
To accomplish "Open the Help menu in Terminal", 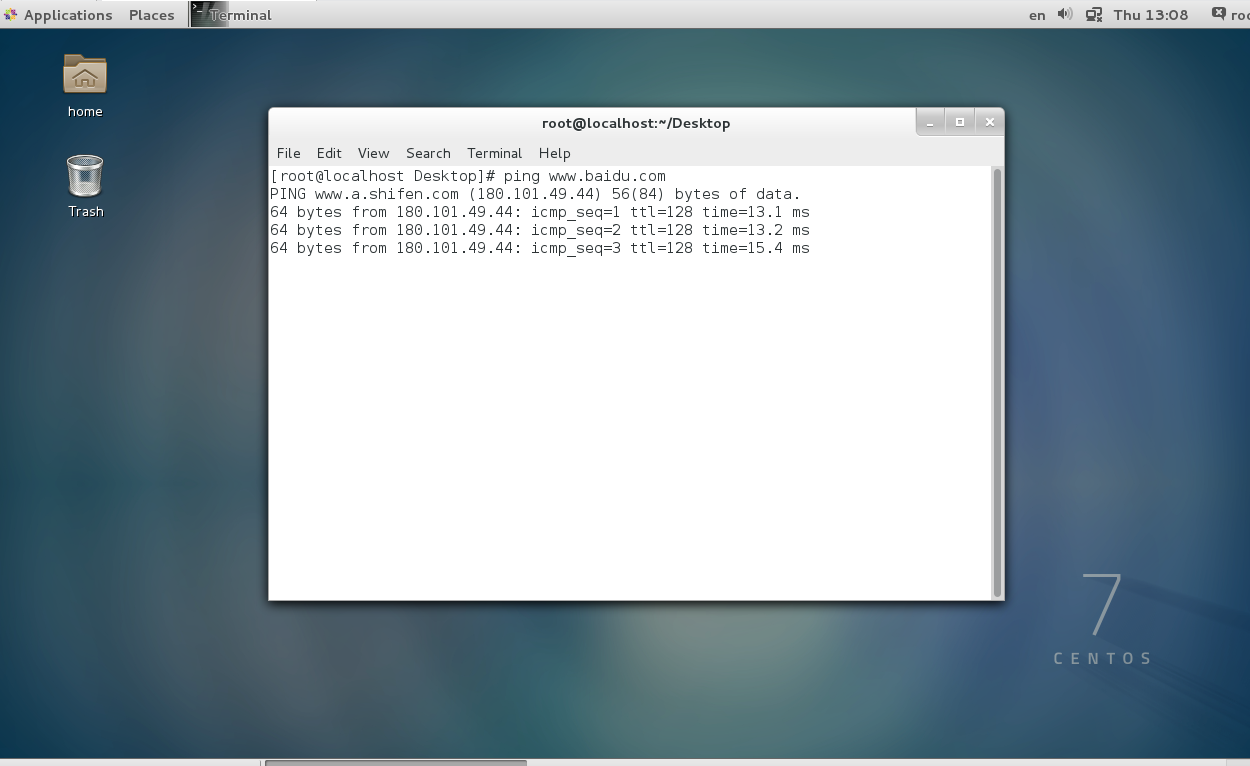I will [554, 153].
